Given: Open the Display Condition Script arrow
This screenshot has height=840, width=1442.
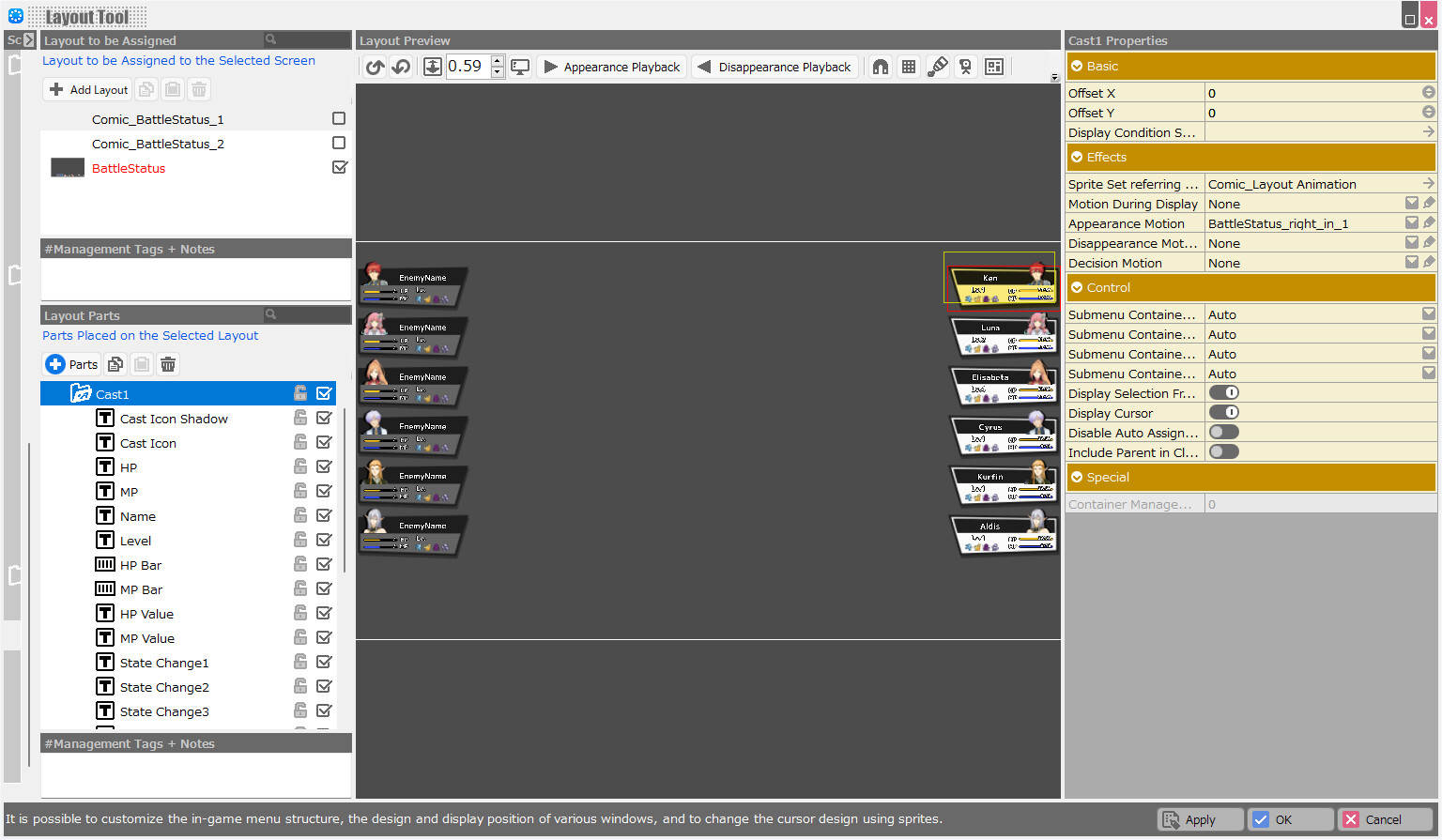Looking at the screenshot, I should coord(1428,131).
